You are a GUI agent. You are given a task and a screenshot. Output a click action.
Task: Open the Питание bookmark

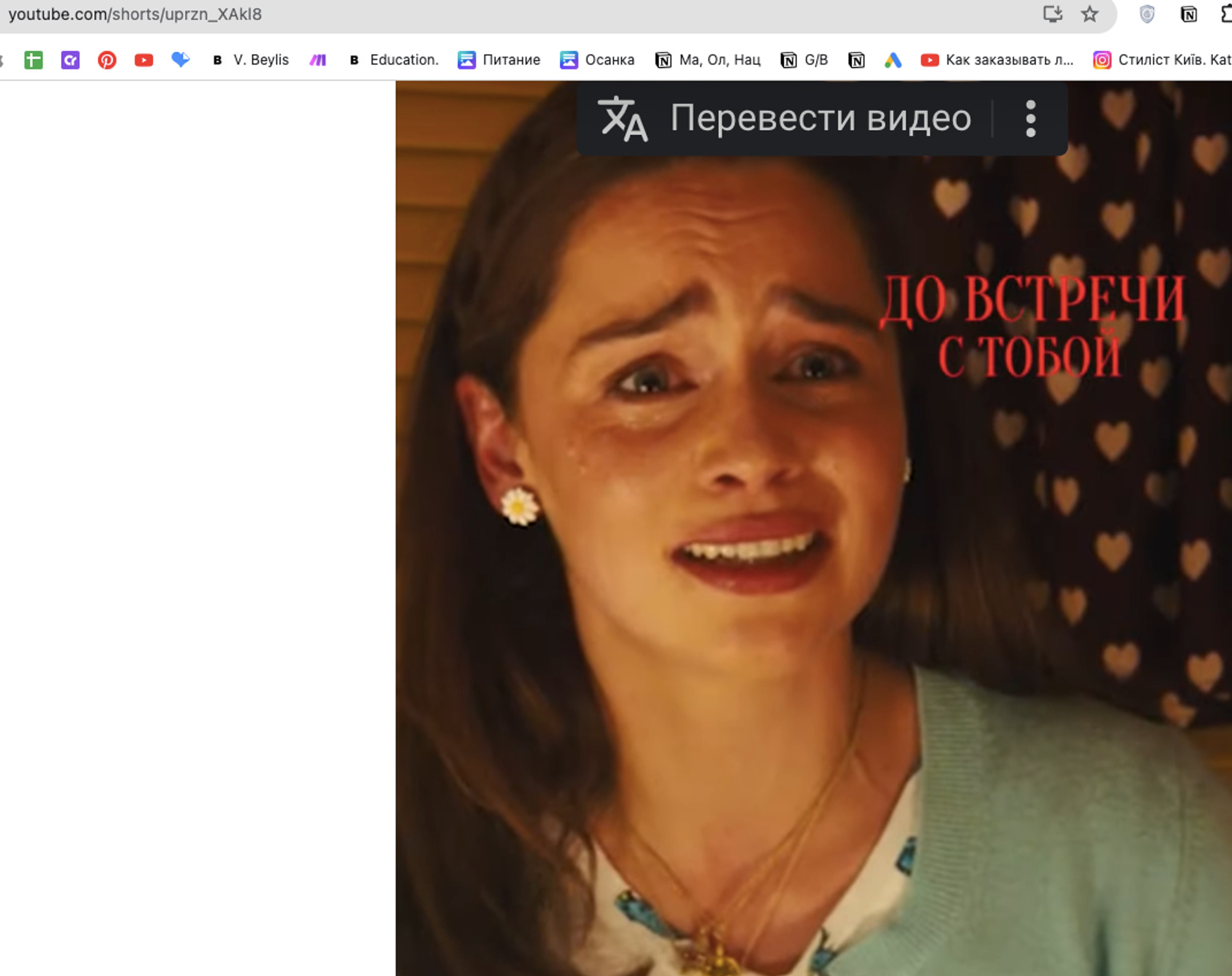pos(499,60)
